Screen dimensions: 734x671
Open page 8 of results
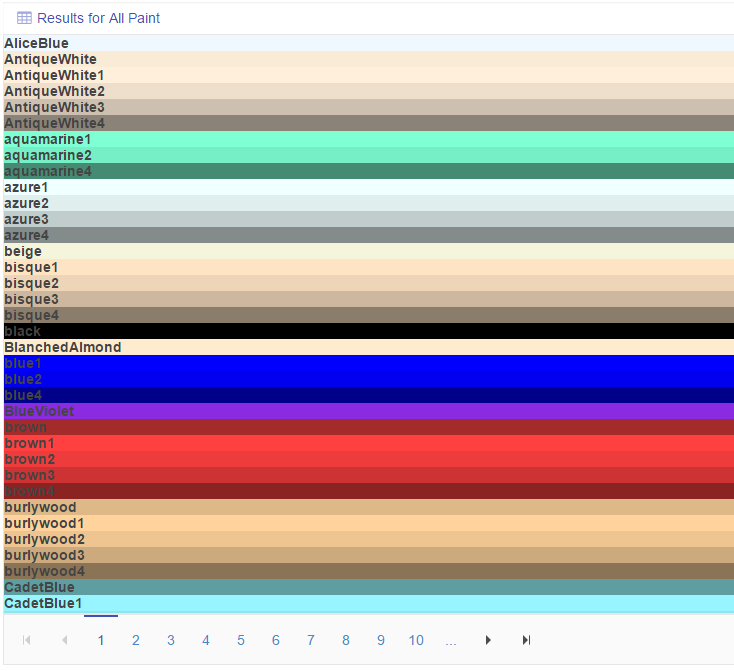pos(346,640)
